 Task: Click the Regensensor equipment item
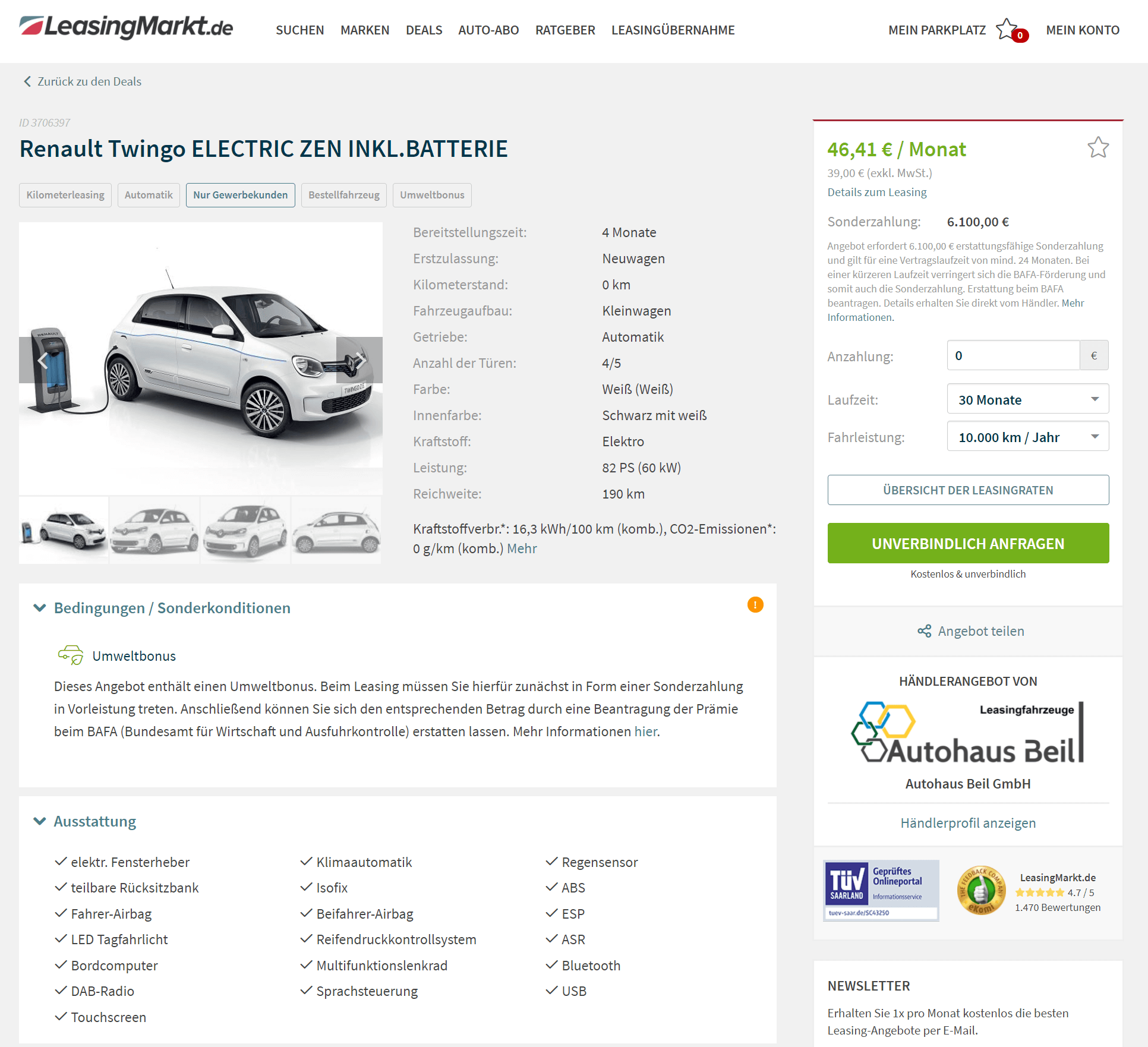[600, 862]
